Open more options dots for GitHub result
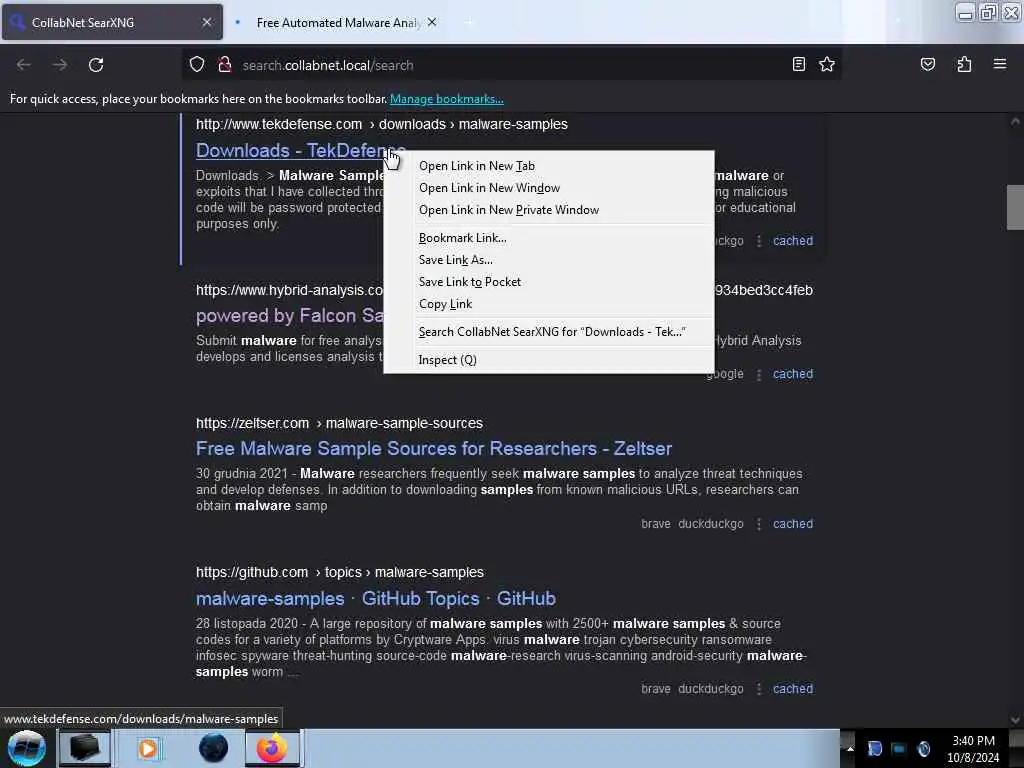Image resolution: width=1024 pixels, height=768 pixels. pos(758,689)
